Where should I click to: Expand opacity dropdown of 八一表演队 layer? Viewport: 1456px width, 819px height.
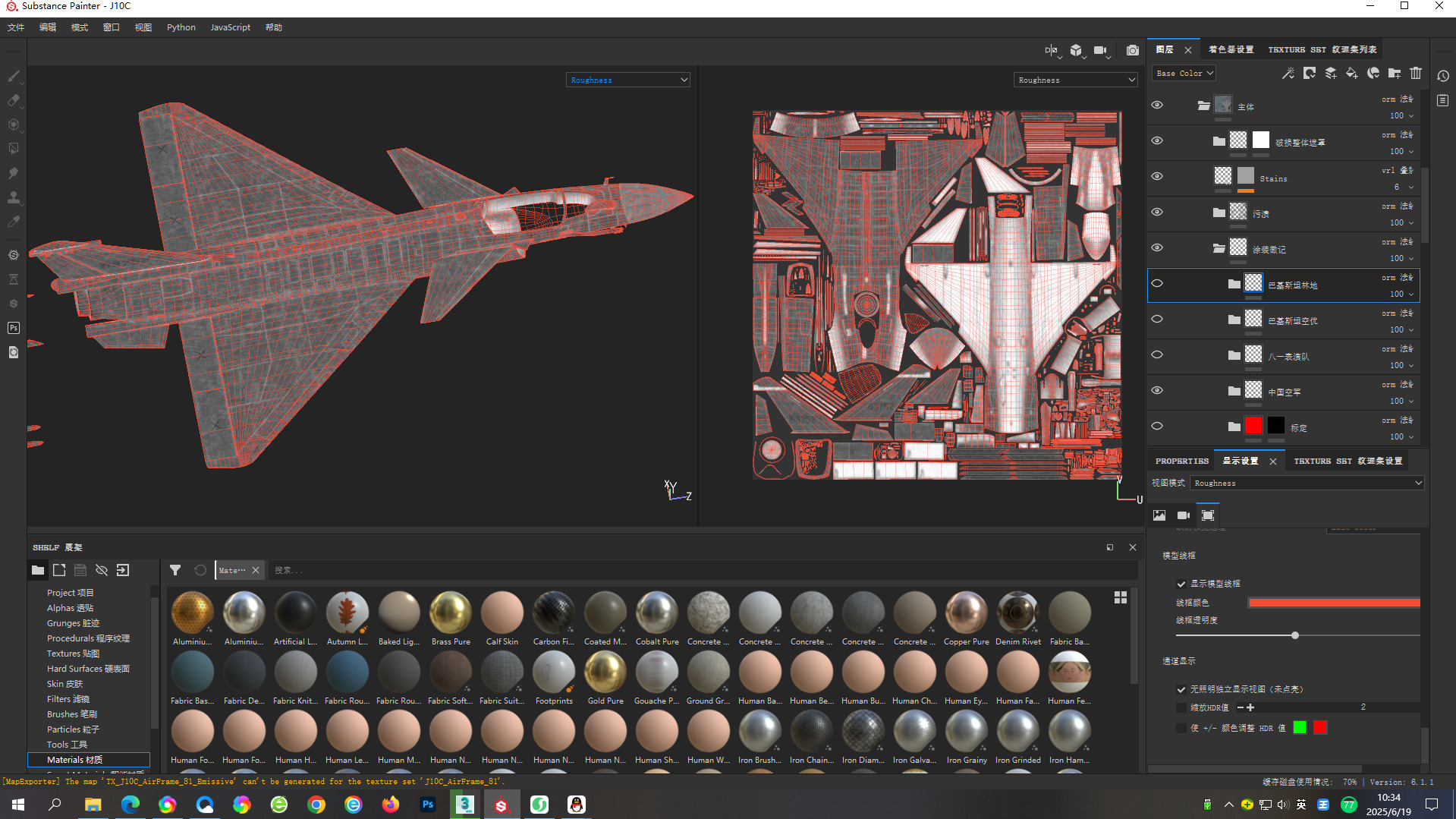point(1411,366)
